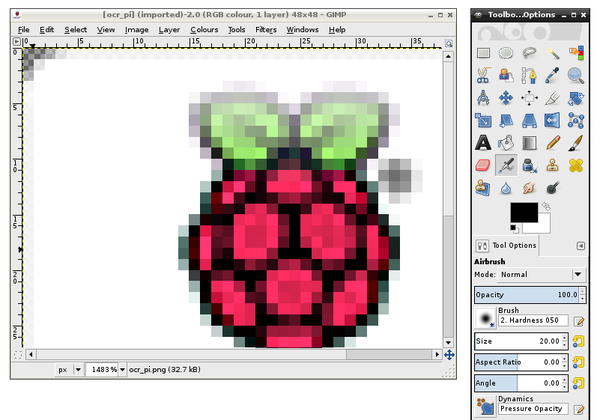Open the dynamics selector icon

[485, 407]
